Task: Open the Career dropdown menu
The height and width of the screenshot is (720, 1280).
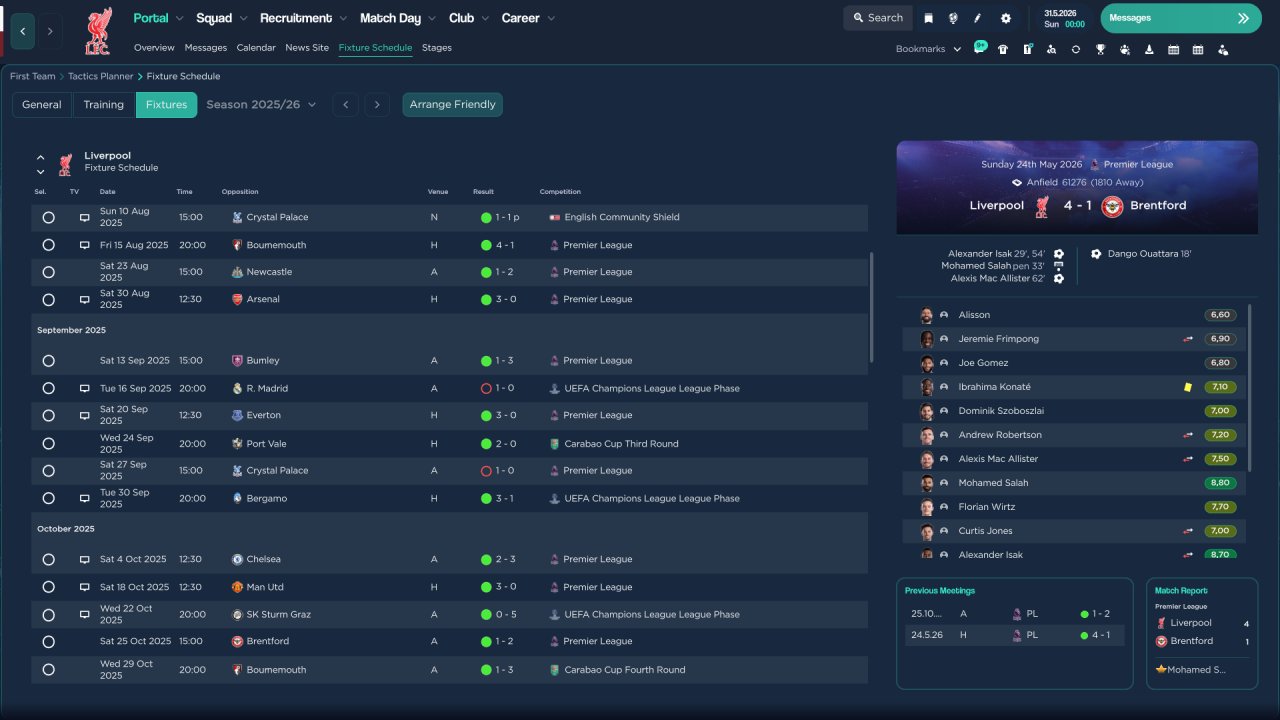Action: tap(528, 18)
